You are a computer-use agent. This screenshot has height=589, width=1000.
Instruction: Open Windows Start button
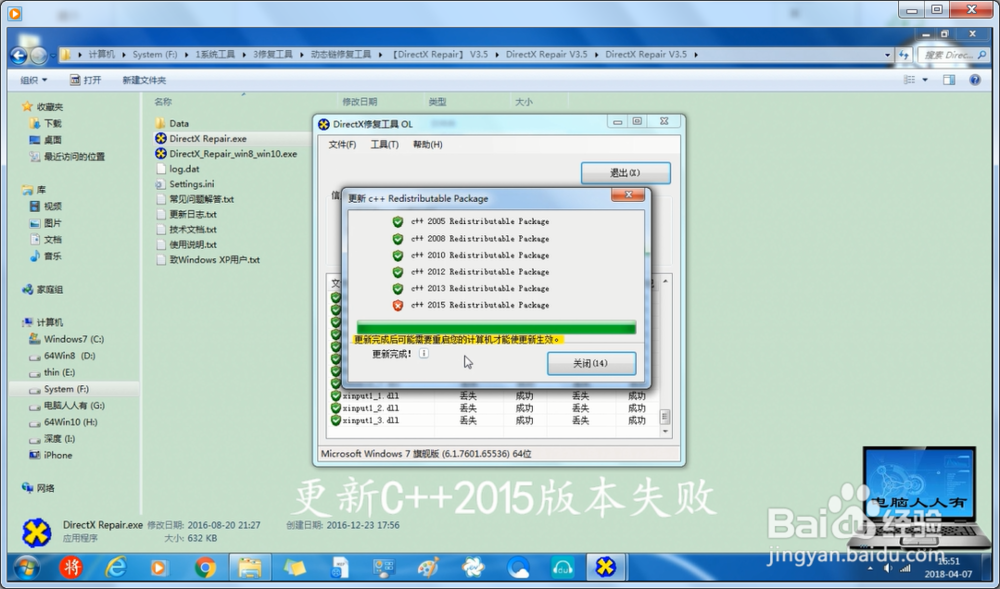click(26, 567)
